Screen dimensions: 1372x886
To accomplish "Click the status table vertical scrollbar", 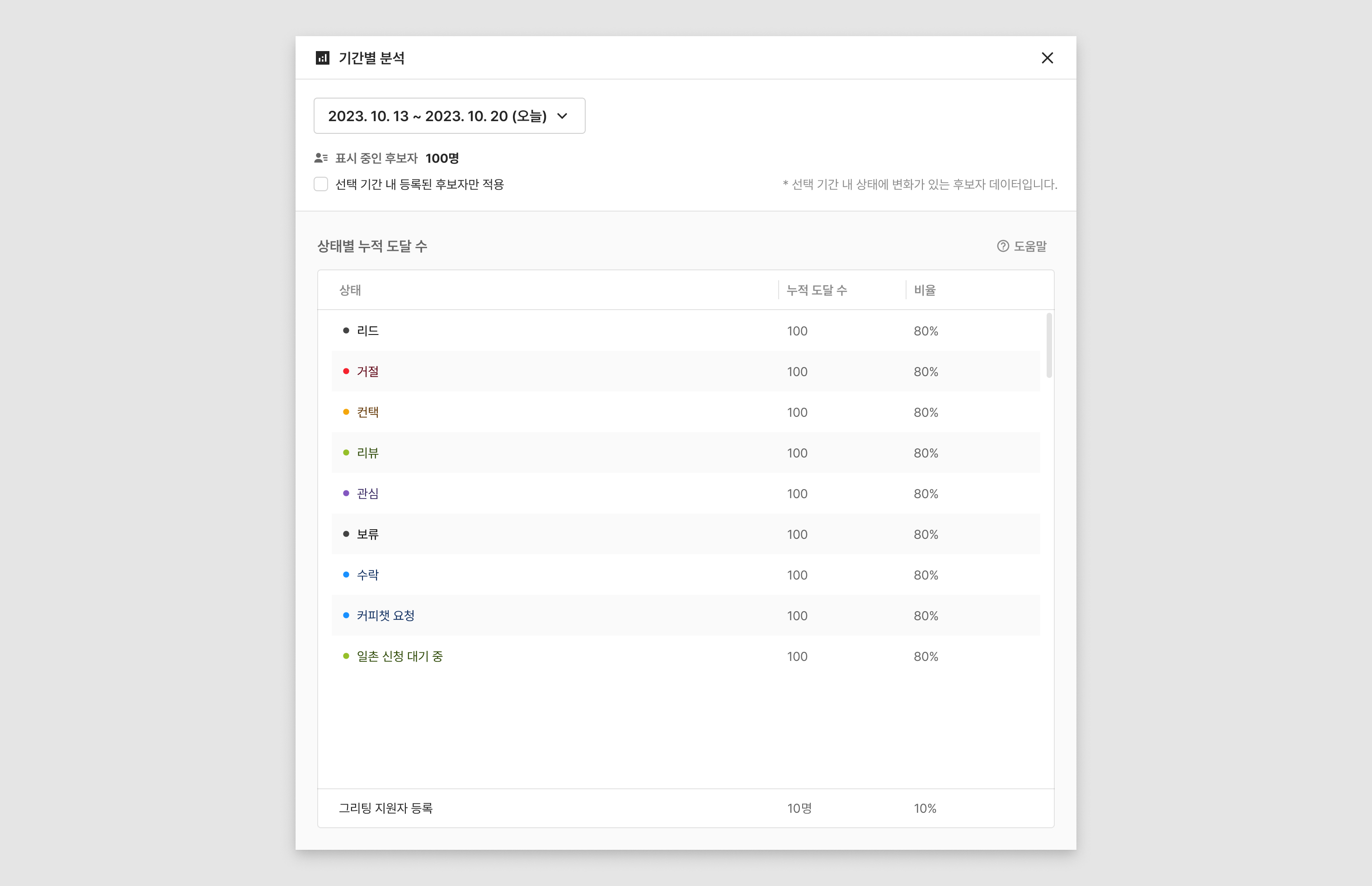I will (x=1049, y=346).
